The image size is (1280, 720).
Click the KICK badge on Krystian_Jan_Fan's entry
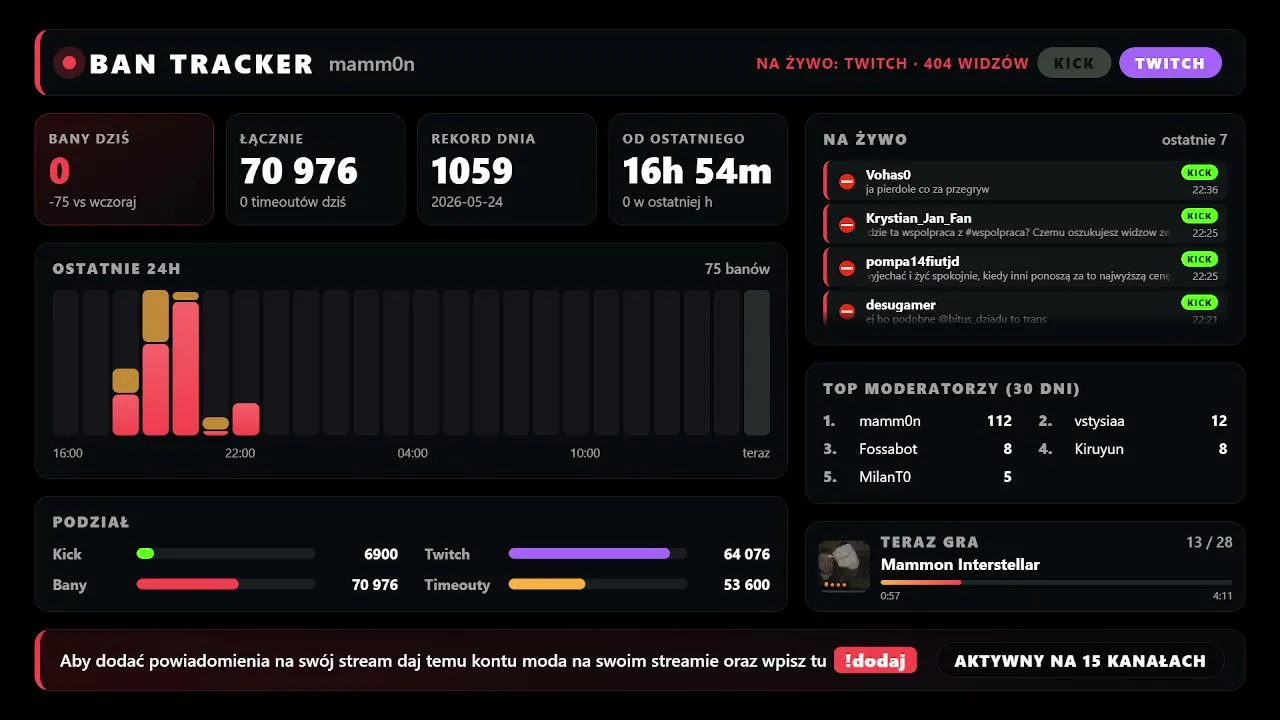(x=1199, y=216)
